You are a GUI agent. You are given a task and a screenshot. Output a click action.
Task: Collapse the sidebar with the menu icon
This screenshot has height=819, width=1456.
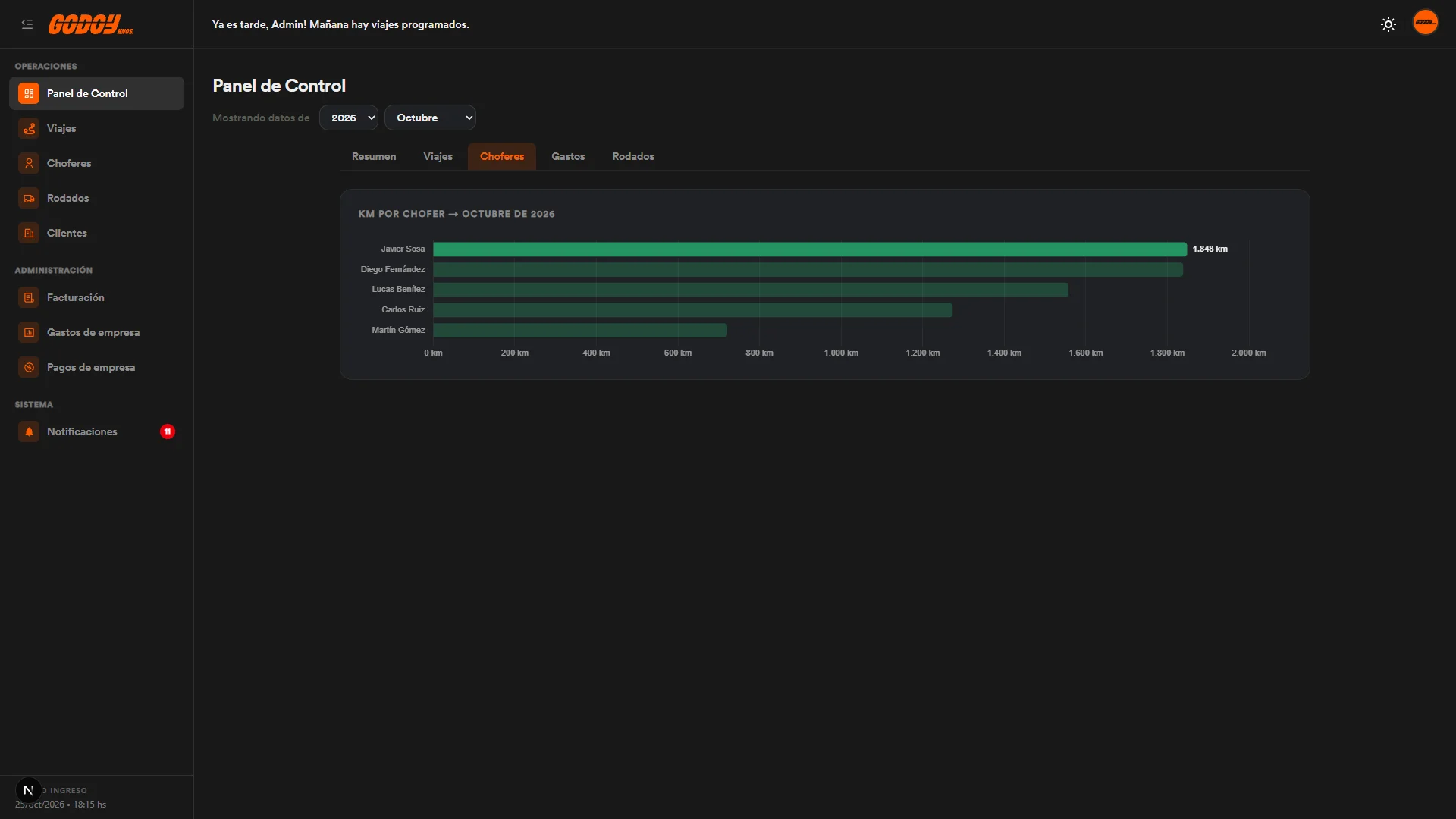[27, 24]
